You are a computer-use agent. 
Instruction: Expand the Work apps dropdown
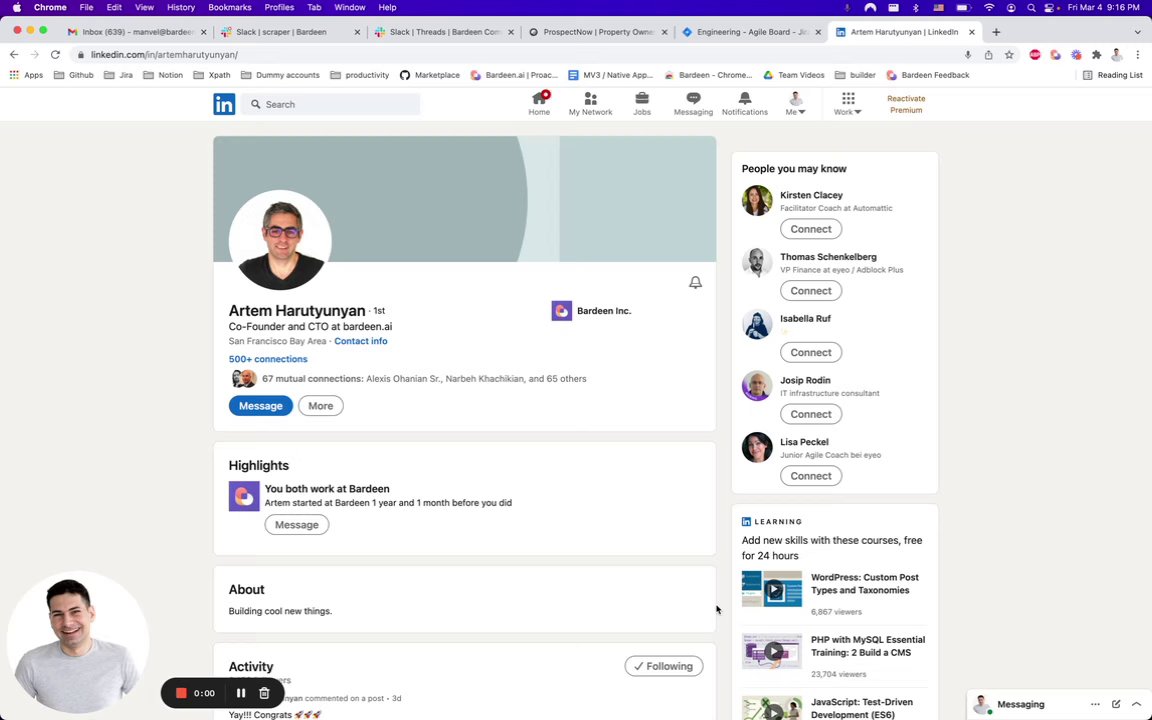[x=848, y=104]
